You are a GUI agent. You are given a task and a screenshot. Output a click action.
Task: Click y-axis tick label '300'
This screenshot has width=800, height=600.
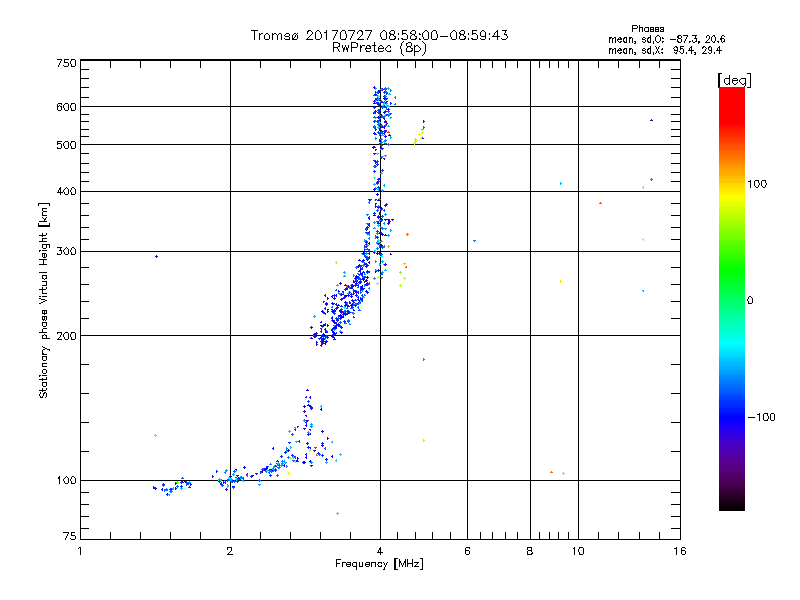(x=66, y=252)
